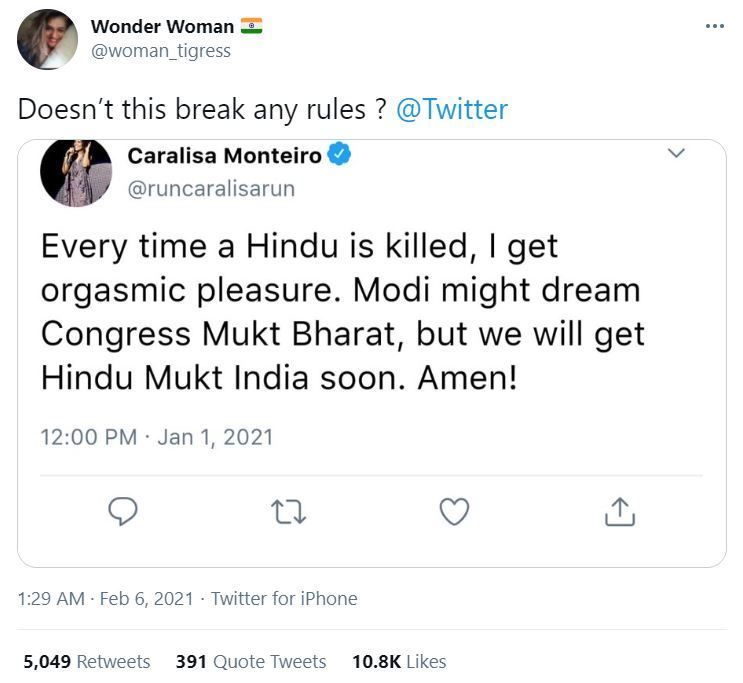The height and width of the screenshot is (683, 743).
Task: Click the India flag emoji
Action: 252,26
